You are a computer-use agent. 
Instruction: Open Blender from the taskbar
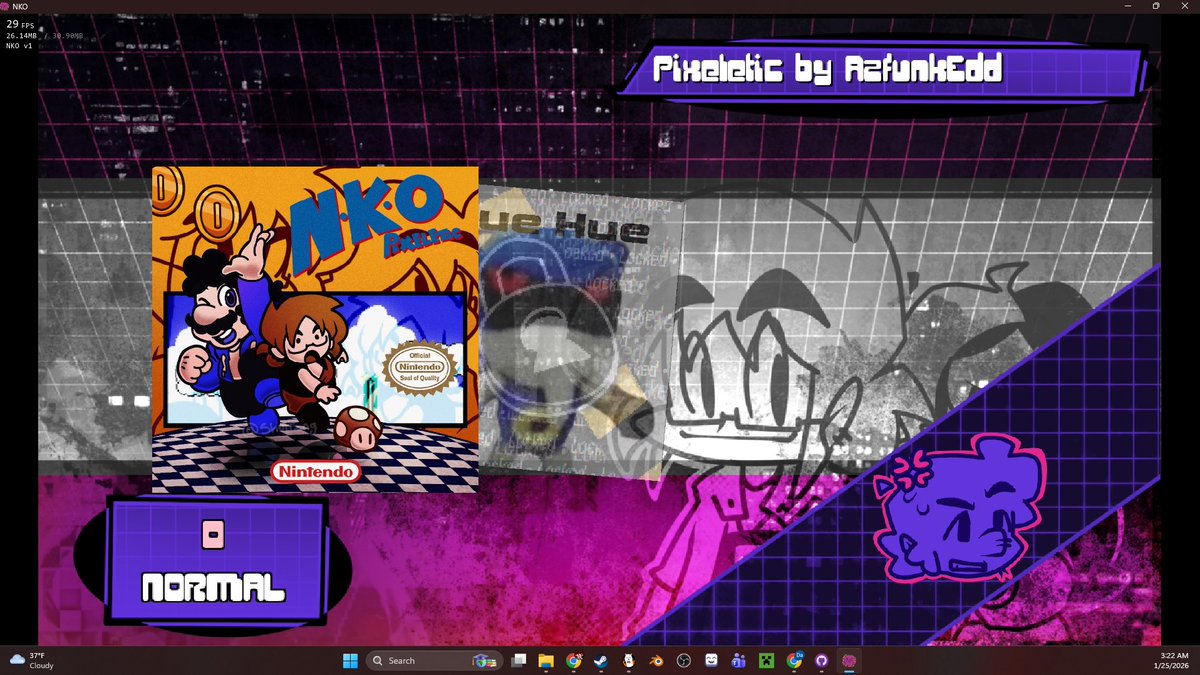(x=656, y=661)
